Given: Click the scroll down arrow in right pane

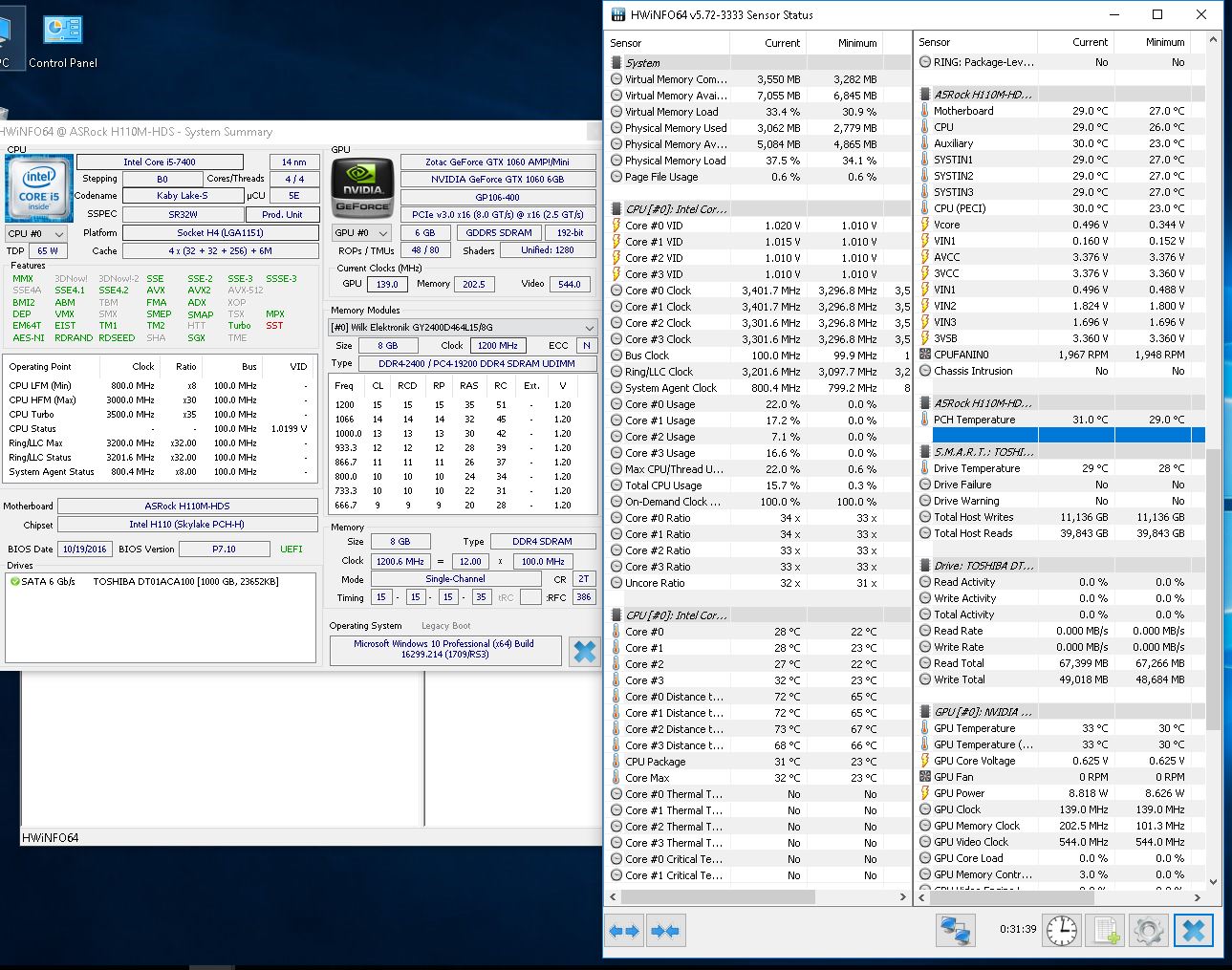Looking at the screenshot, I should [1214, 882].
